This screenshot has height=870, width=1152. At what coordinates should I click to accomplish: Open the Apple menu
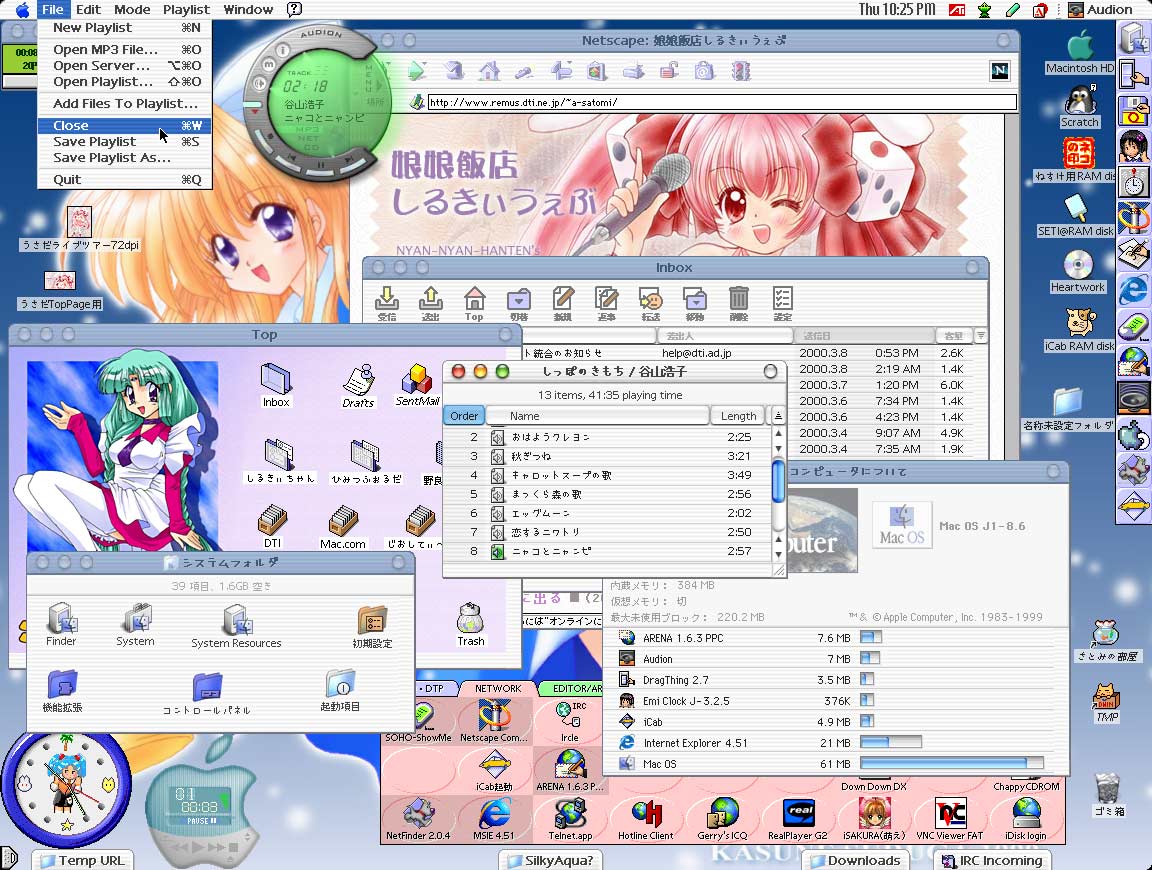(x=22, y=10)
